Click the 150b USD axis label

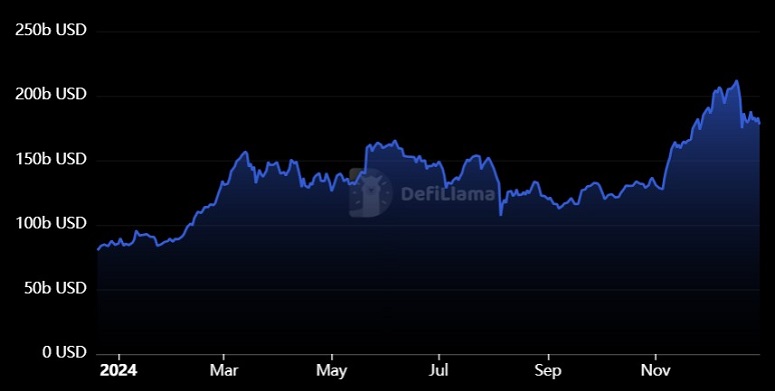tap(50, 159)
